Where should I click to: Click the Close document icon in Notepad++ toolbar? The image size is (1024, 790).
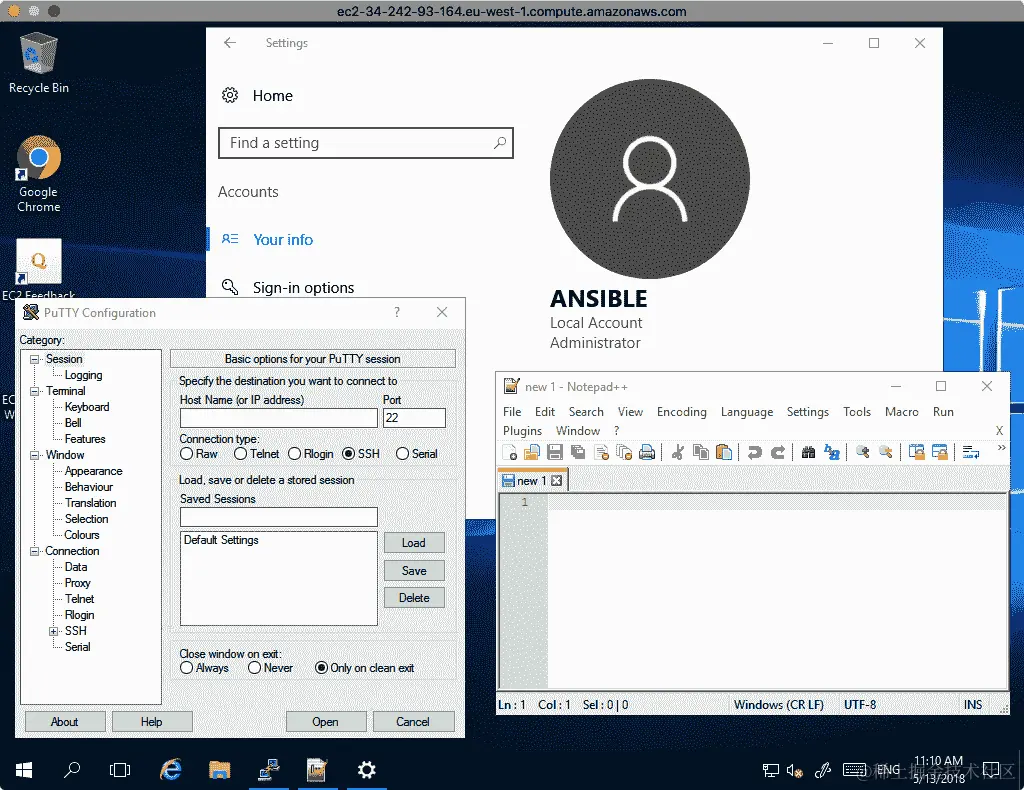(601, 452)
